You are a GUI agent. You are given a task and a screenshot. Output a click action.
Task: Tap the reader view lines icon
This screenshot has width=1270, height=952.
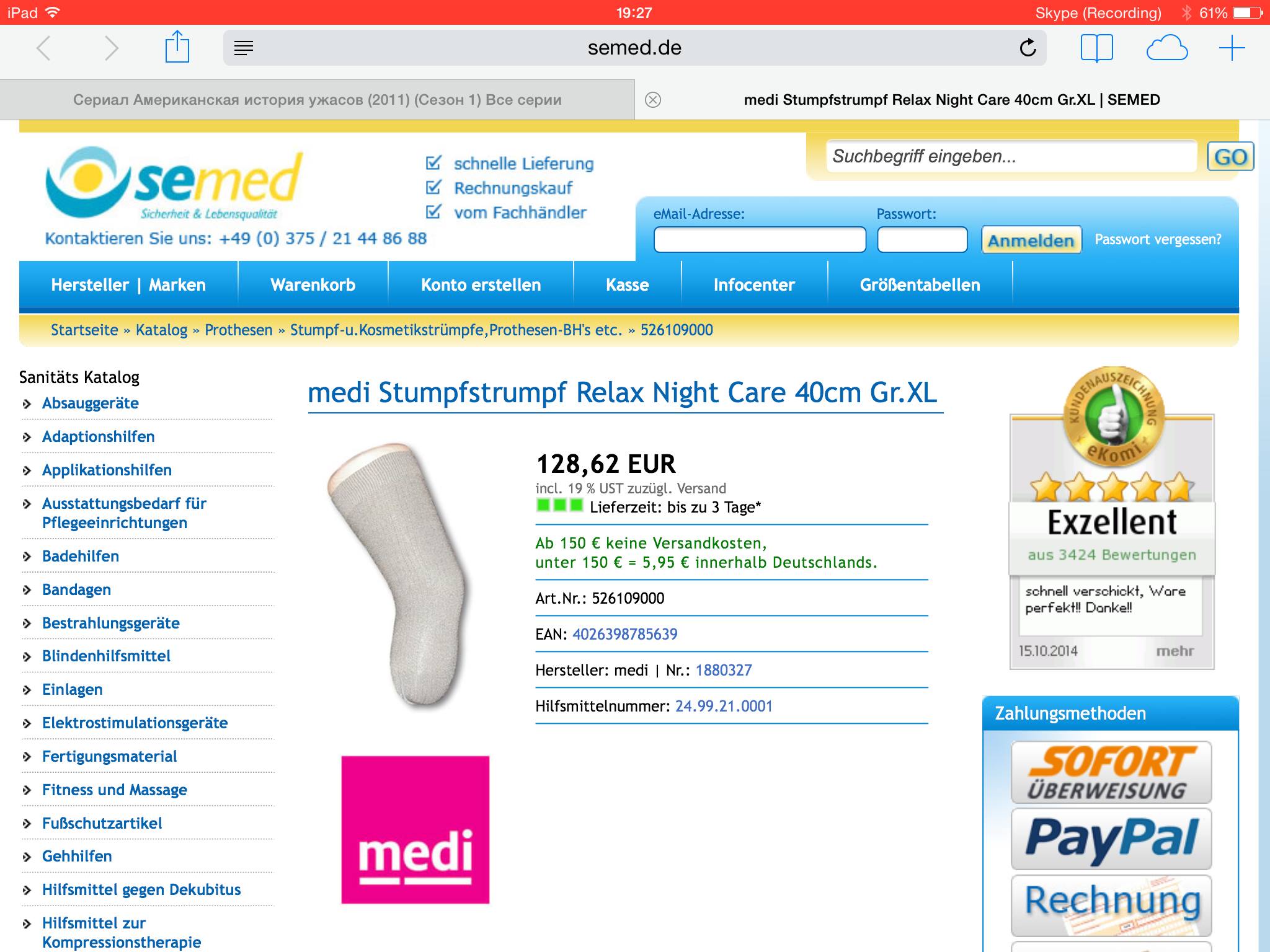click(244, 48)
